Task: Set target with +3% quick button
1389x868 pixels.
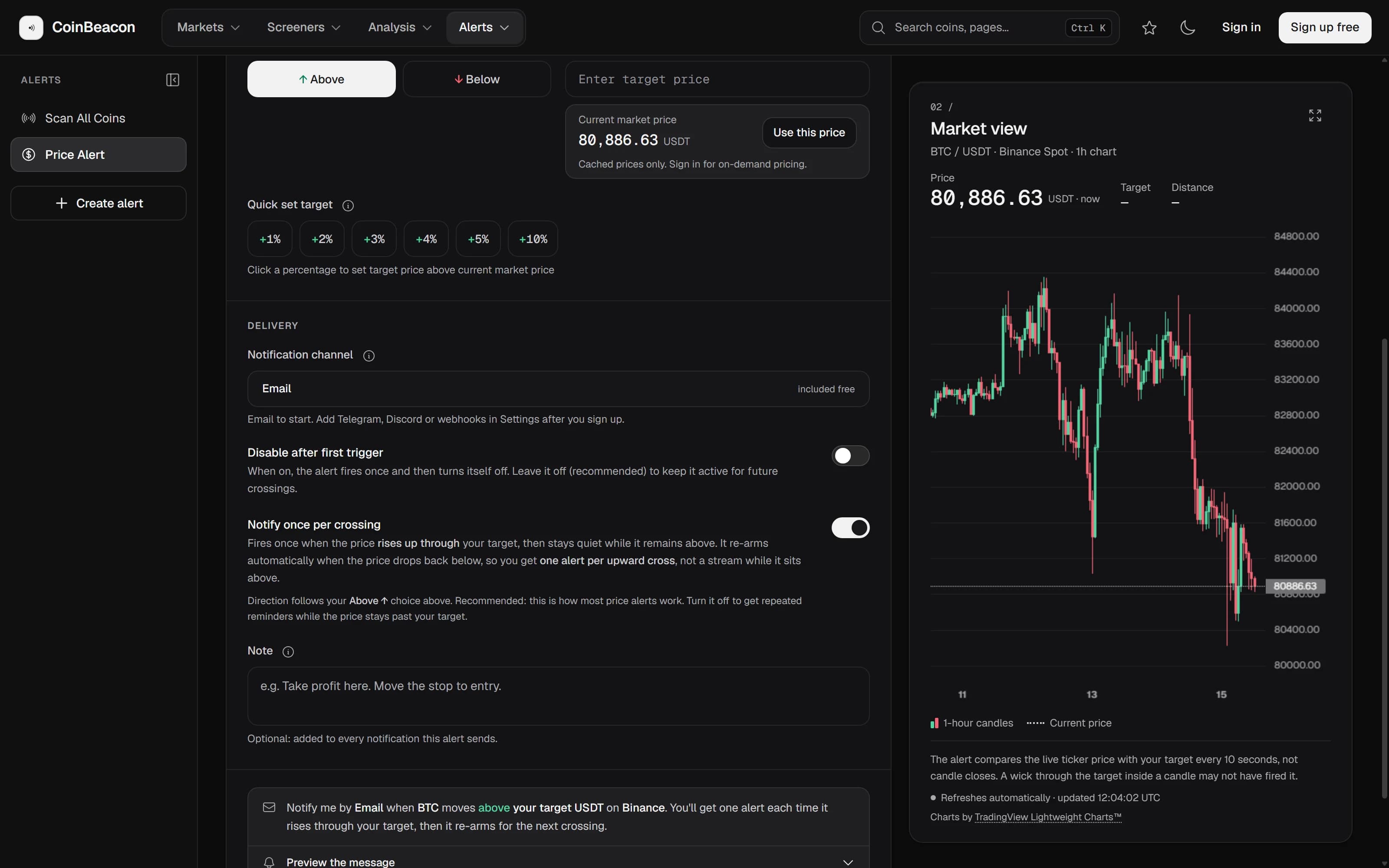Action: tap(374, 239)
